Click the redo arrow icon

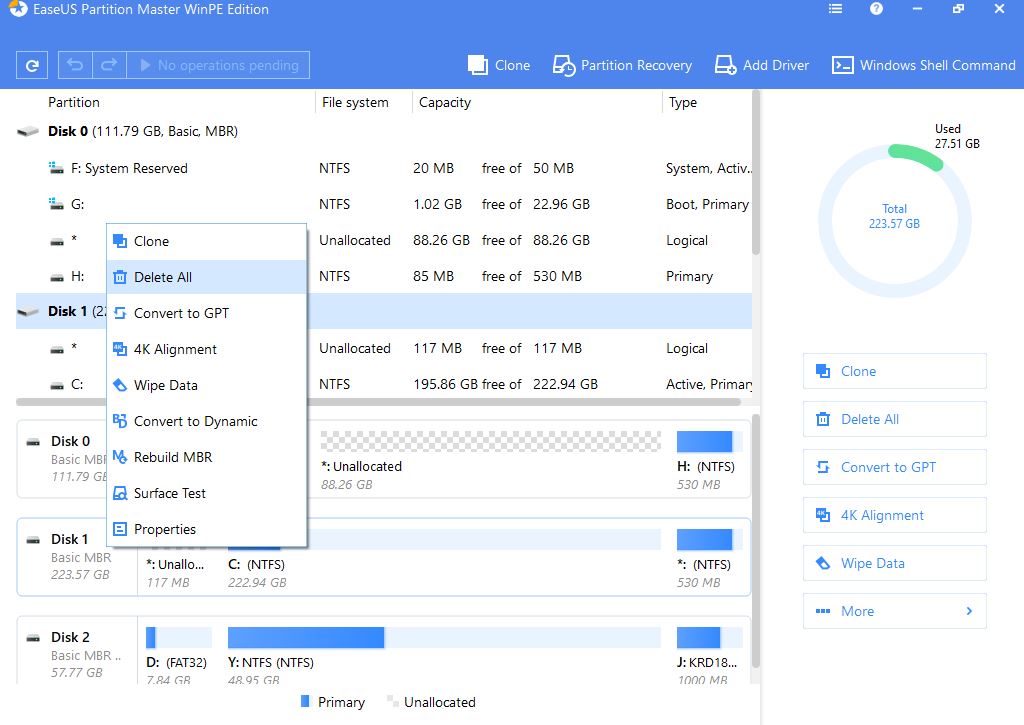[108, 66]
